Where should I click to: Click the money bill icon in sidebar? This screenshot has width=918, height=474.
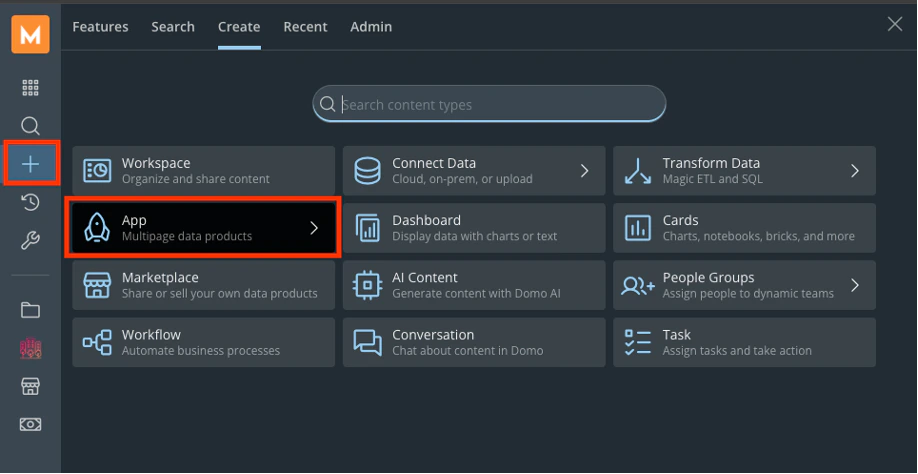(x=30, y=424)
